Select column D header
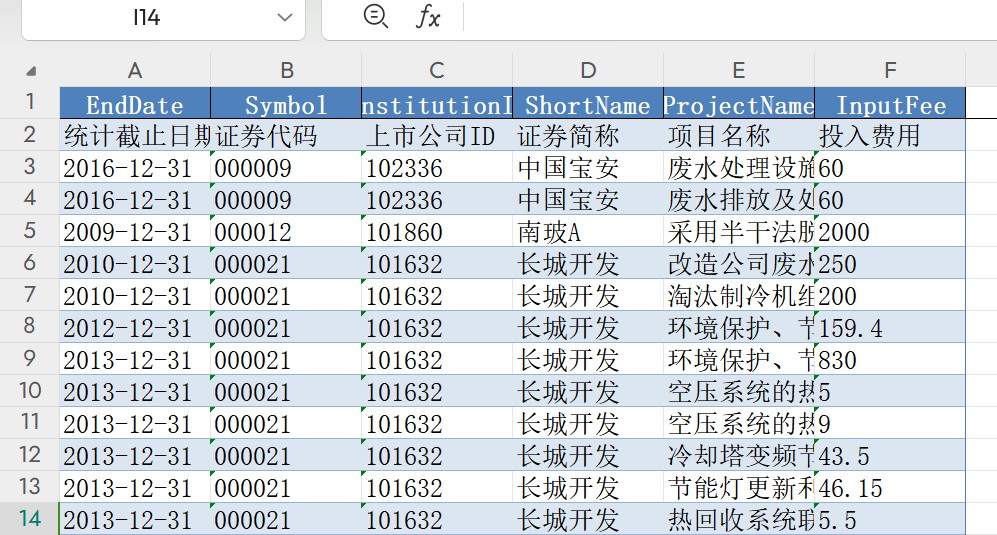 [x=588, y=70]
